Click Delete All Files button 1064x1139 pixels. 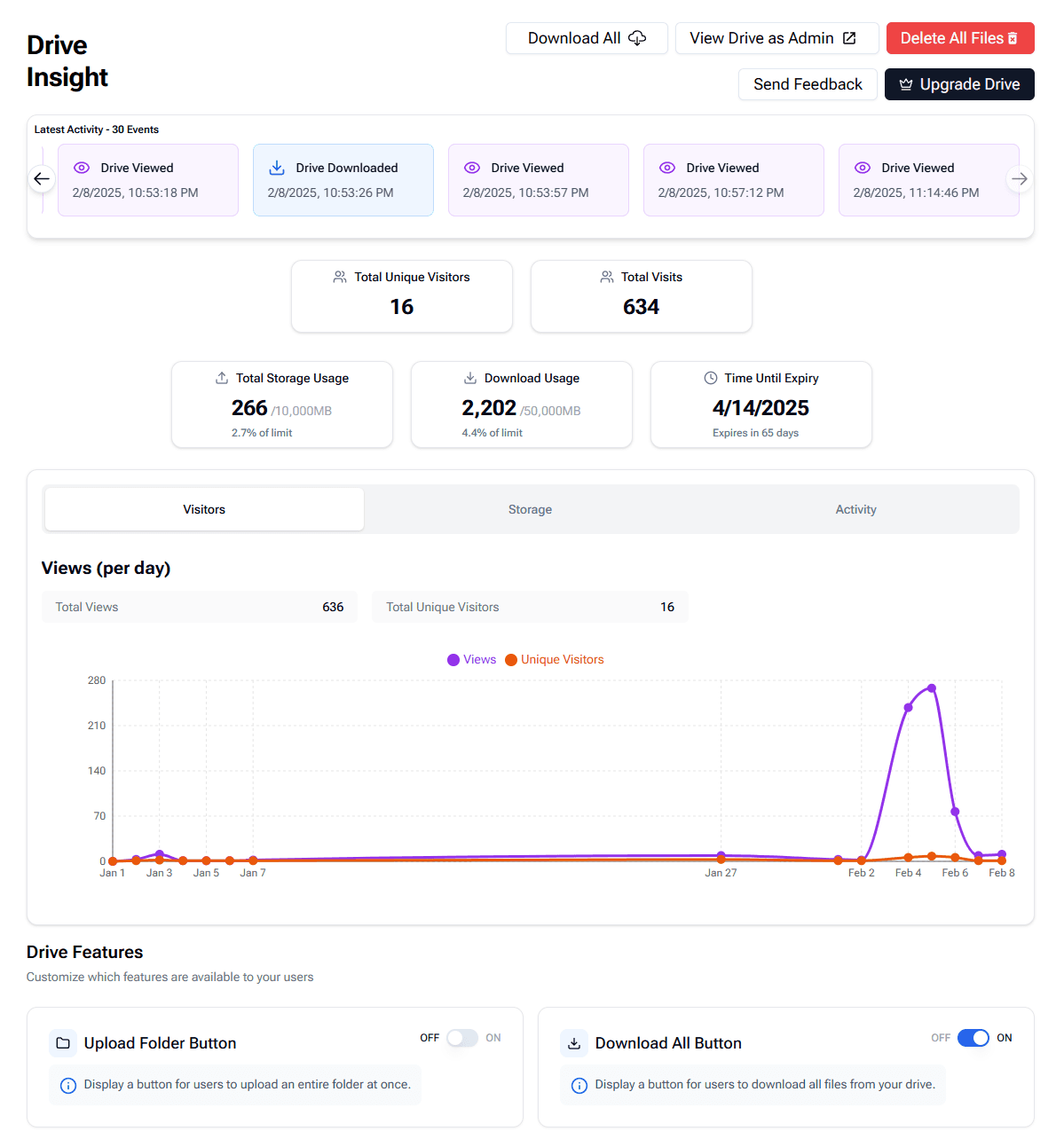[x=960, y=38]
